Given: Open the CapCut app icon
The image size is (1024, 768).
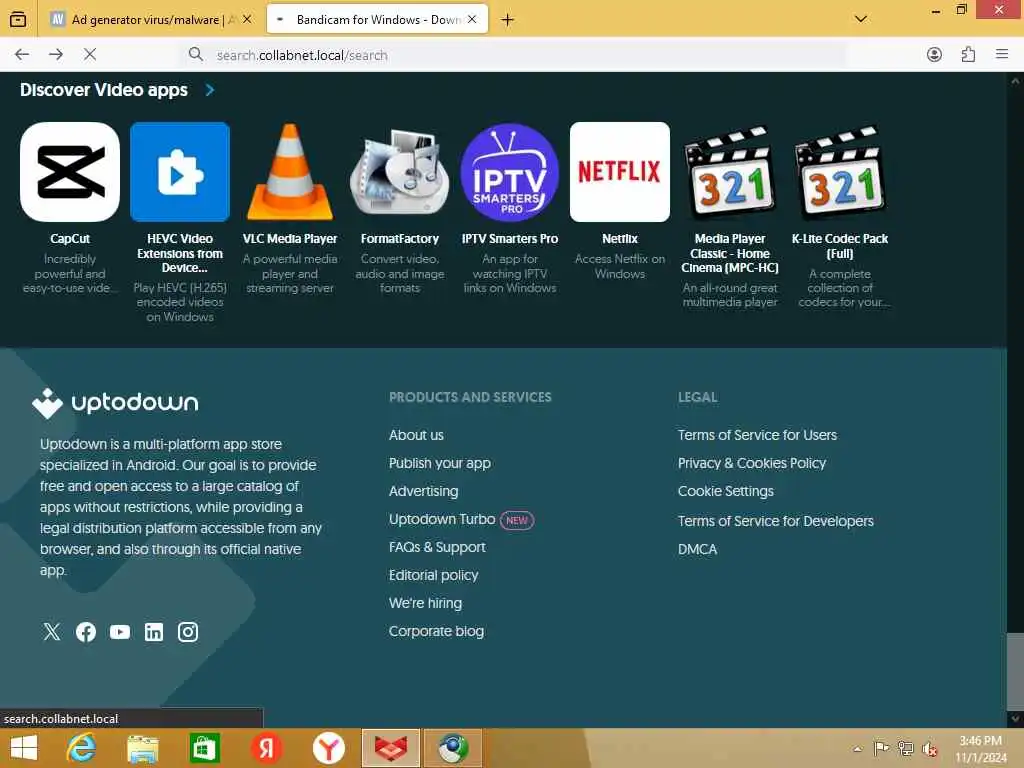Looking at the screenshot, I should click(x=70, y=172).
